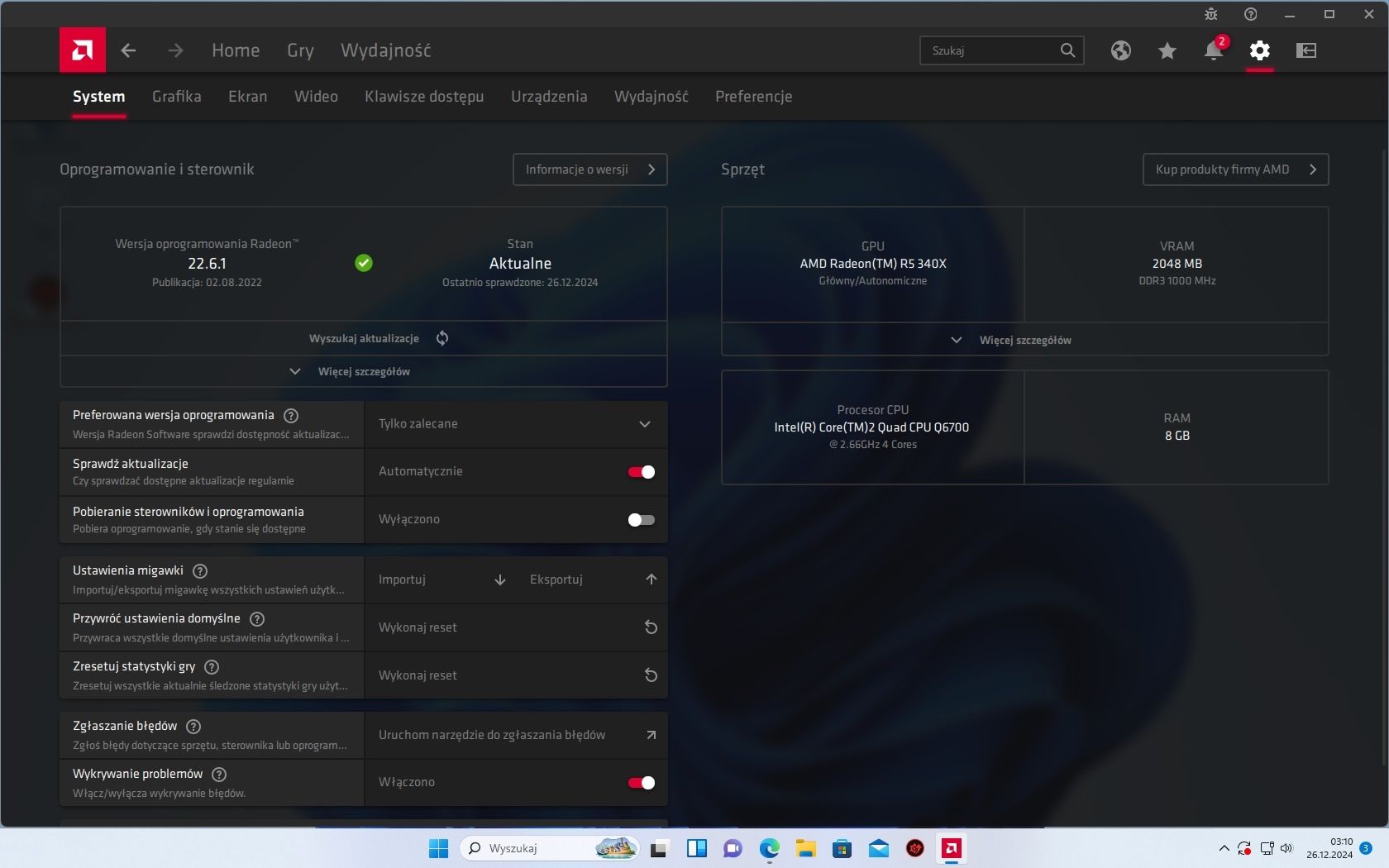This screenshot has width=1389, height=868.
Task: Show hidden tray icons chevron
Action: click(x=1224, y=848)
